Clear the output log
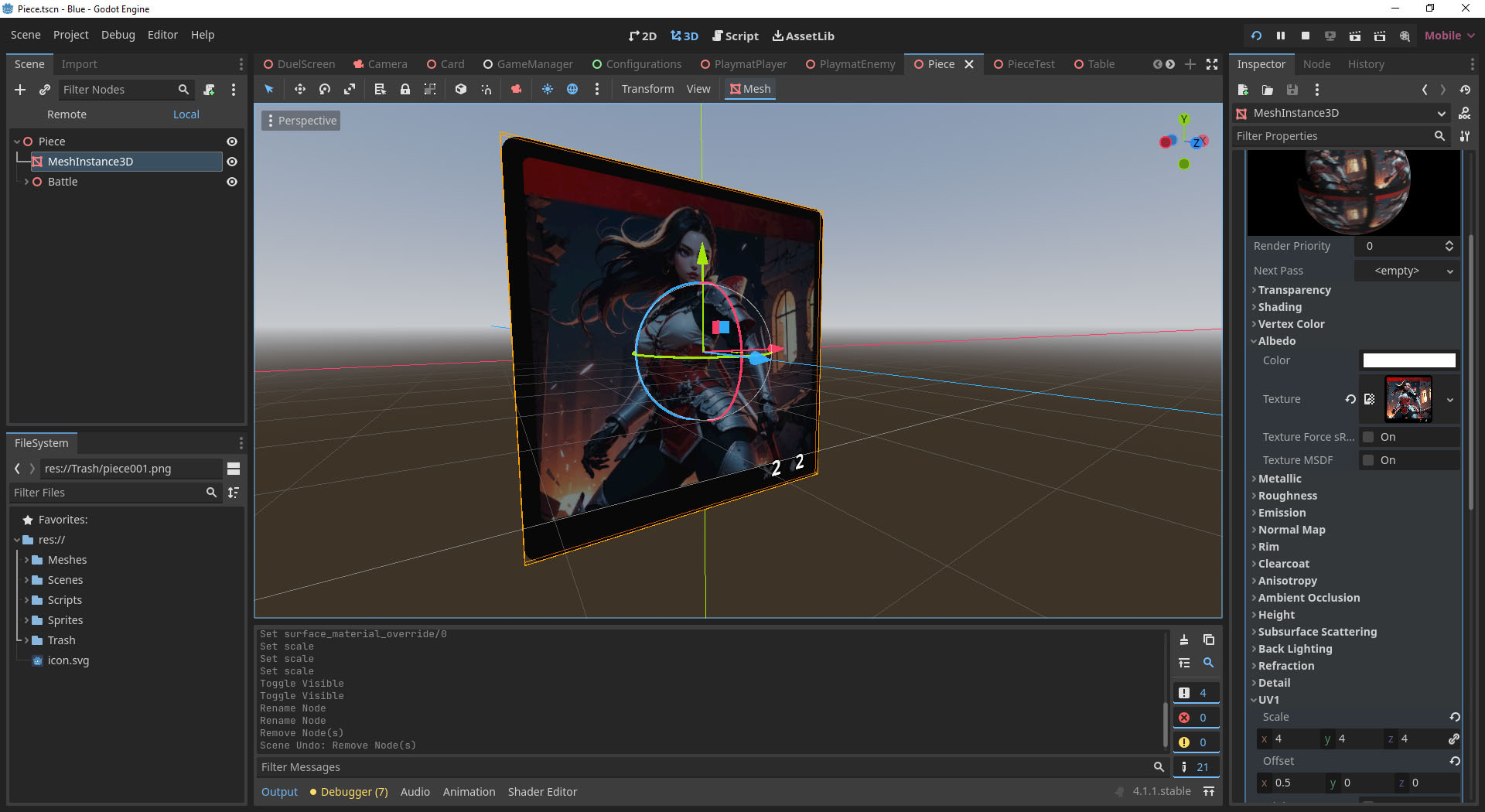This screenshot has height=812, width=1485. [x=1184, y=640]
